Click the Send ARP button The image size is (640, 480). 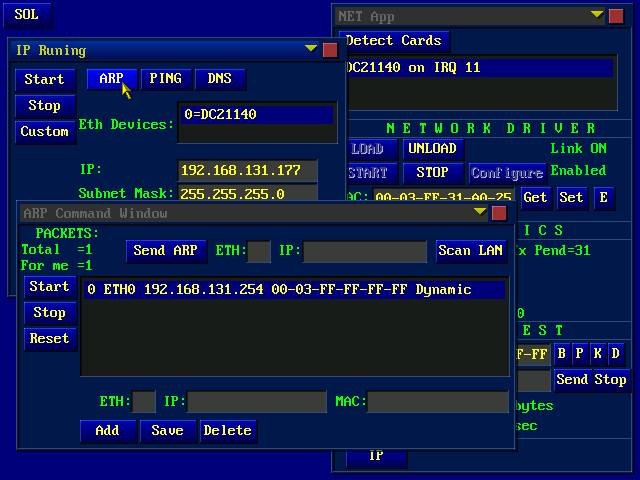coord(166,251)
